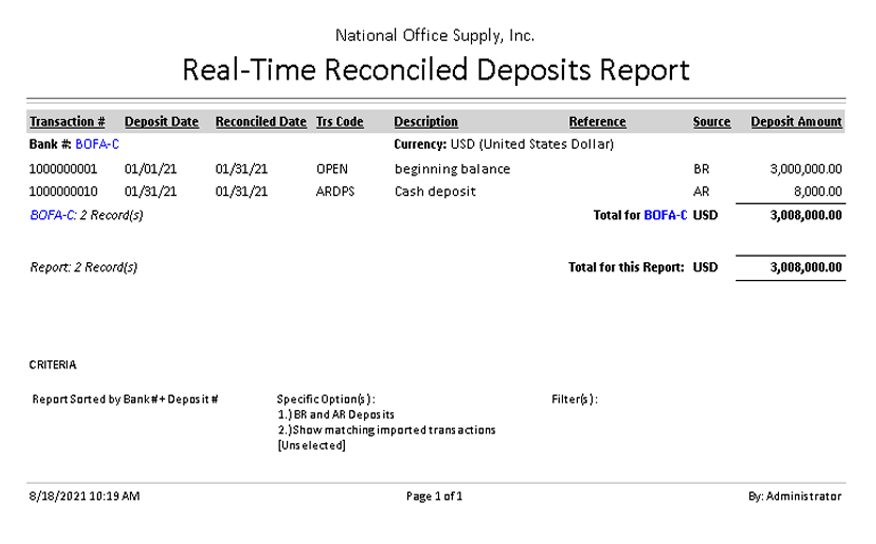Click the 'Cash deposit' description
The image size is (876, 544).
click(x=435, y=191)
